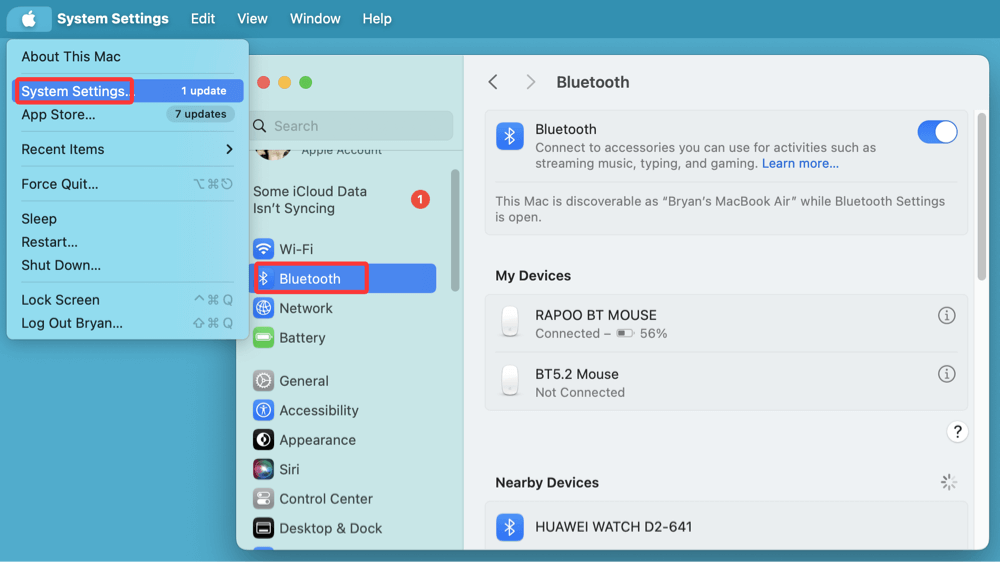Screen dimensions: 1000x562
Task: Turn off the Bluetooth toggle switch
Action: (x=937, y=132)
